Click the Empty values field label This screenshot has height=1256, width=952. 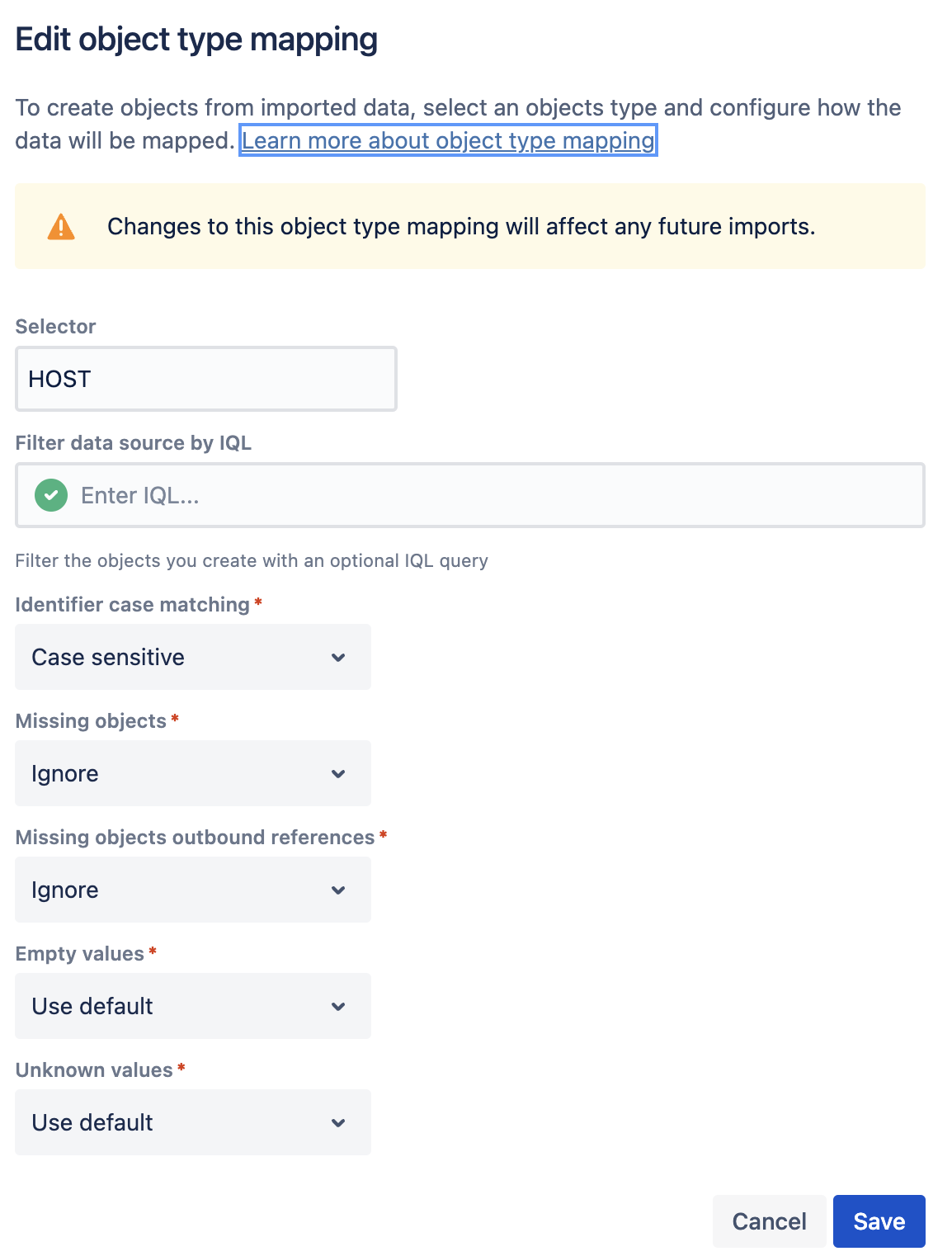pyautogui.click(x=80, y=954)
